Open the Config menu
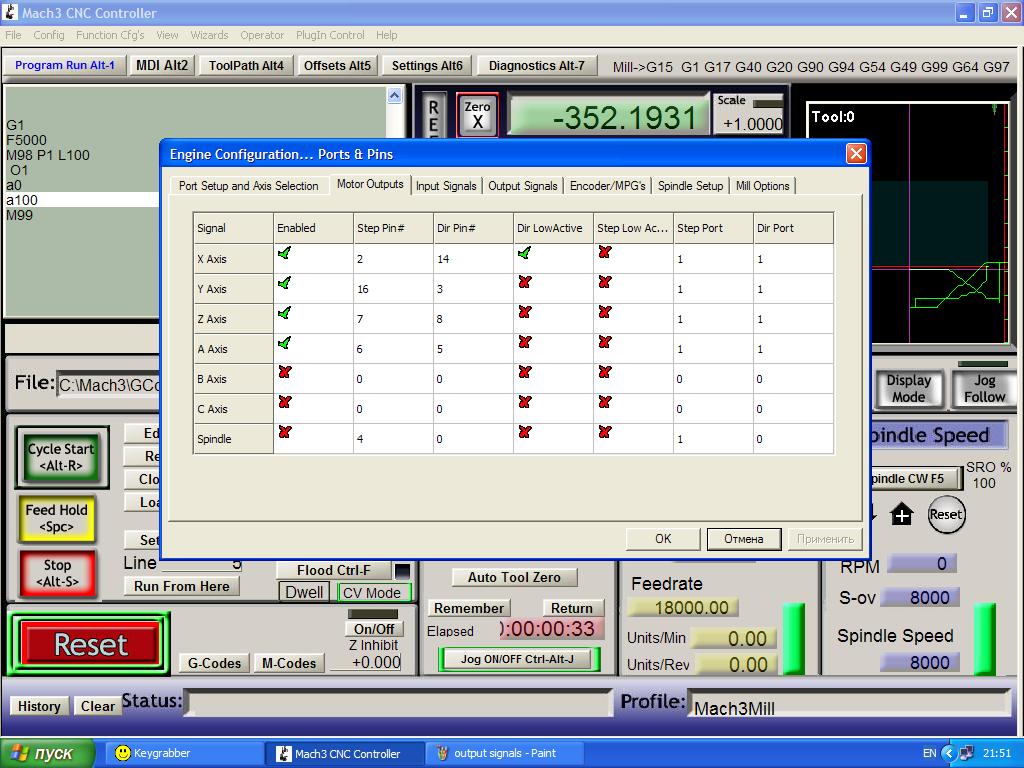 point(48,35)
